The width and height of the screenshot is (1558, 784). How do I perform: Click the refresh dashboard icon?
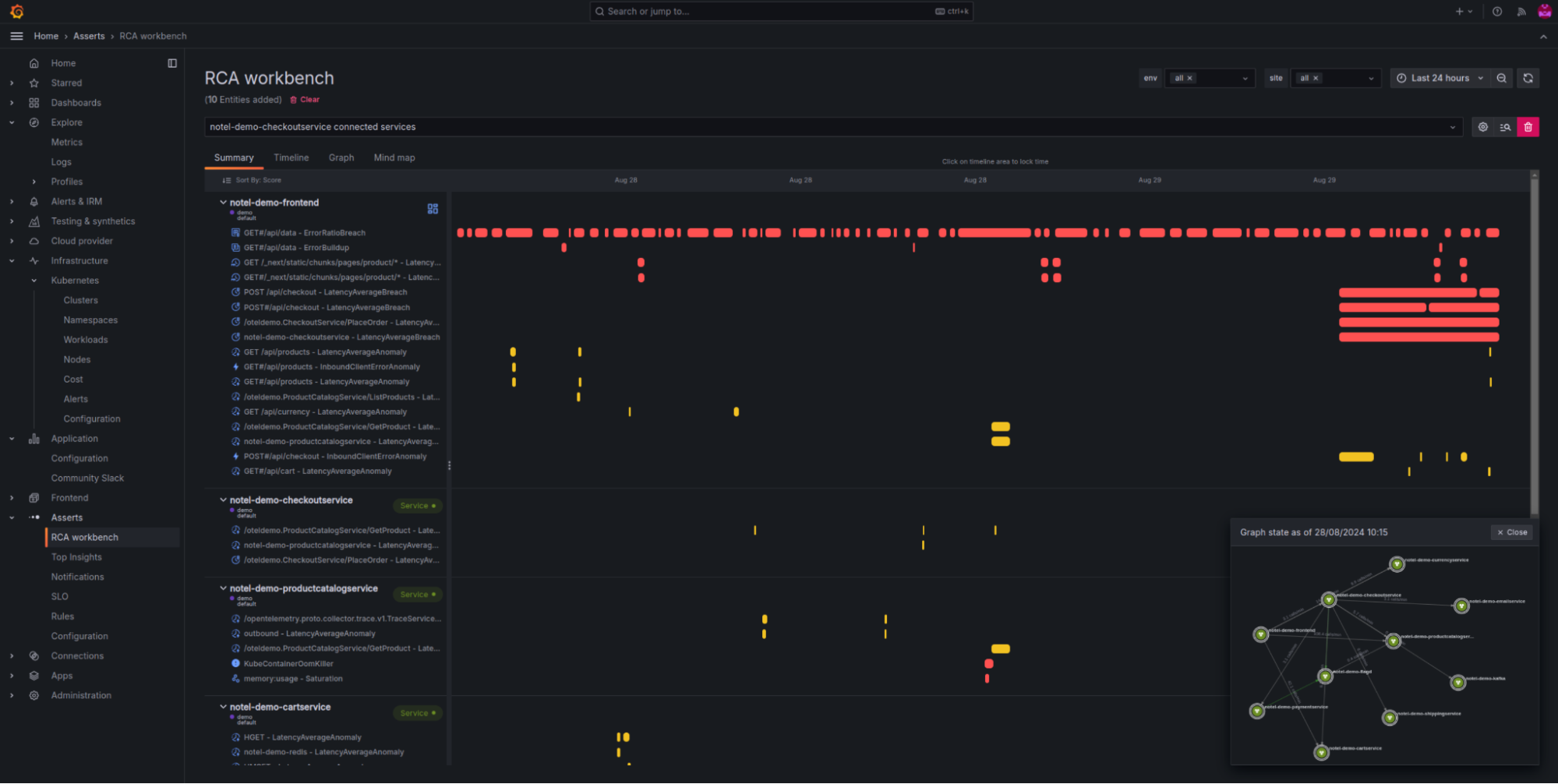pos(1528,78)
